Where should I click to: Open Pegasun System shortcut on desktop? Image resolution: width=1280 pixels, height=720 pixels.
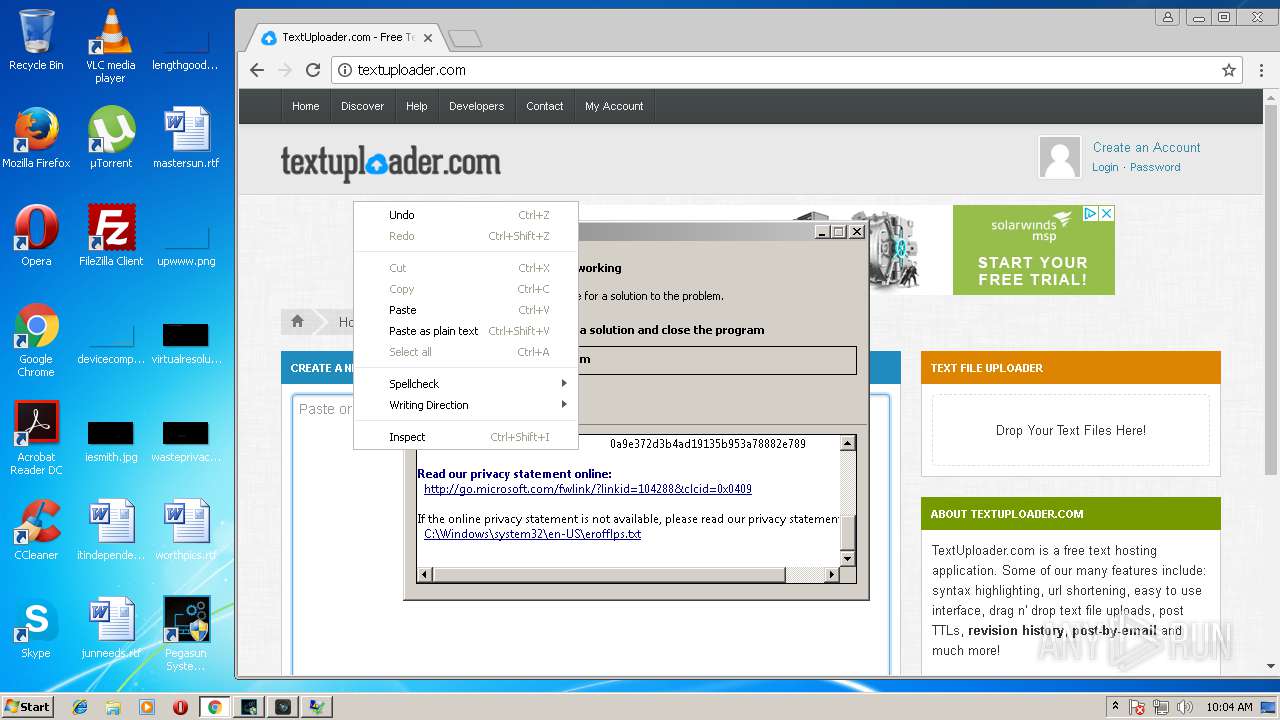186,634
